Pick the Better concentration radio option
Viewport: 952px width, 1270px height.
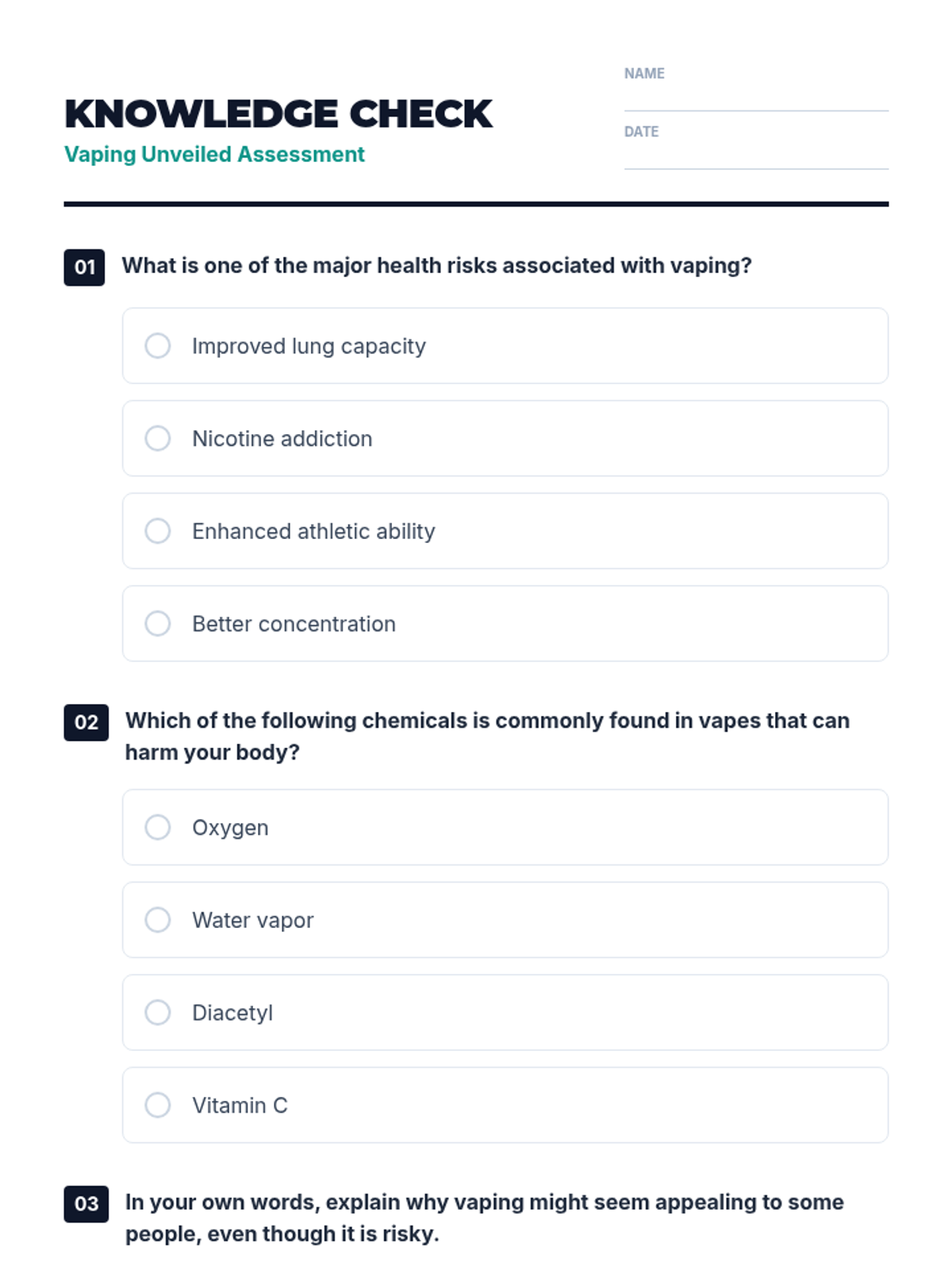(x=158, y=624)
